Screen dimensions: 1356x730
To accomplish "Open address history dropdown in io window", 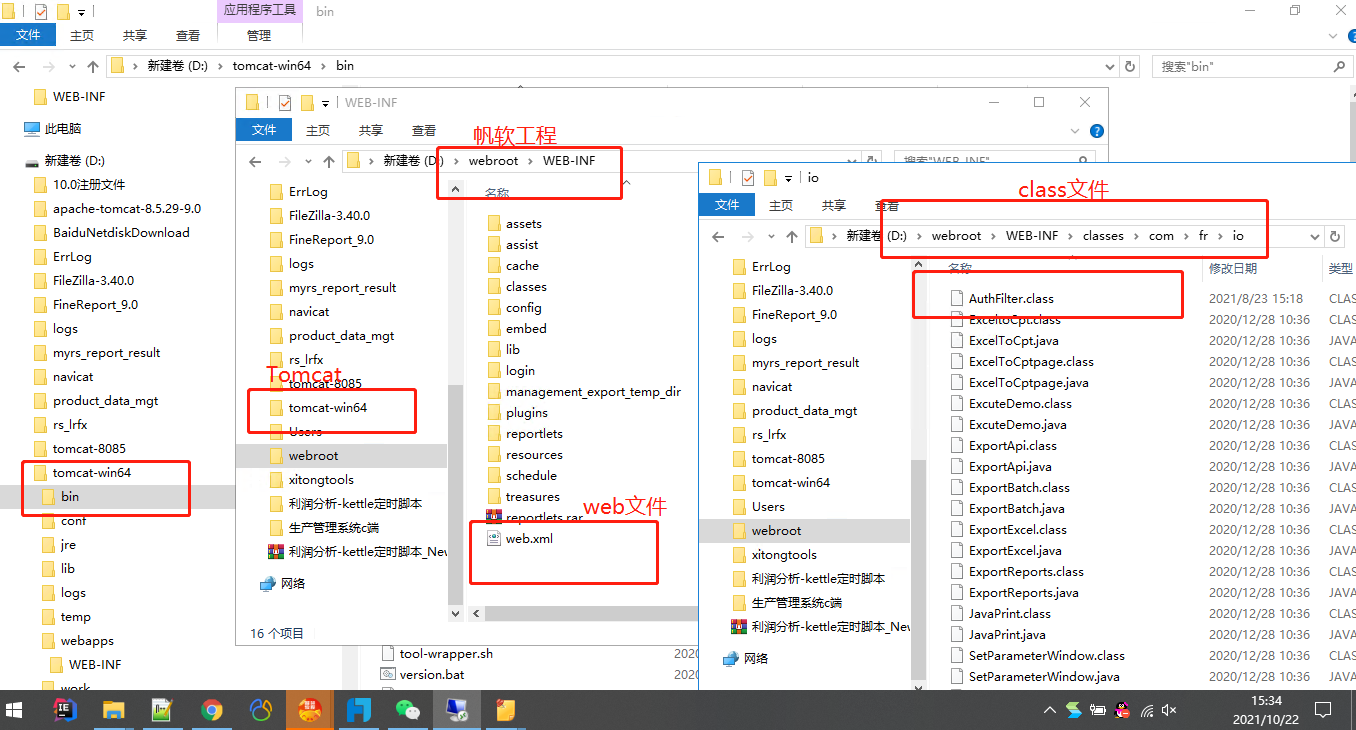I will [1314, 236].
